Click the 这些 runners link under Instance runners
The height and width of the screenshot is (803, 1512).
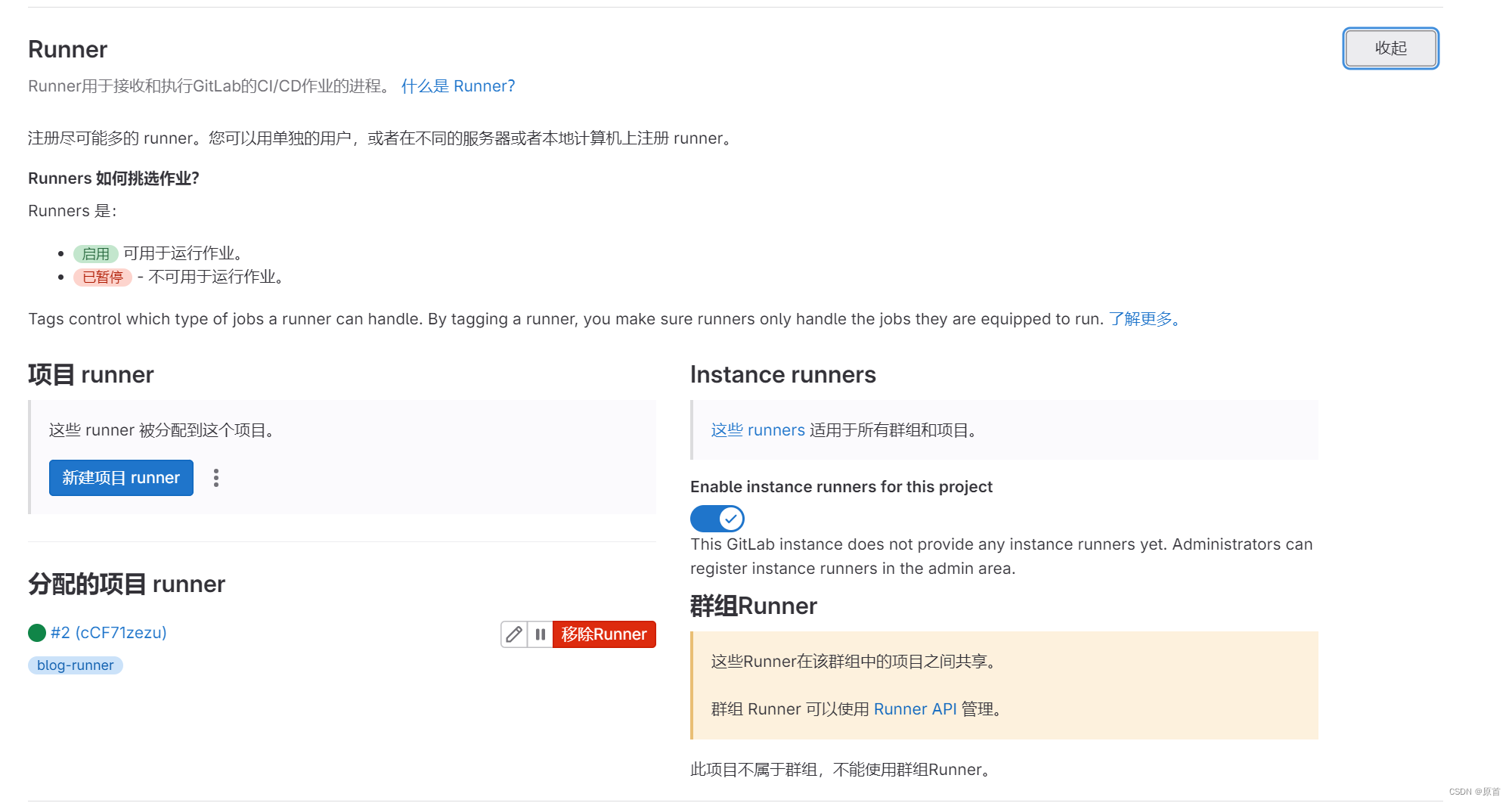757,430
